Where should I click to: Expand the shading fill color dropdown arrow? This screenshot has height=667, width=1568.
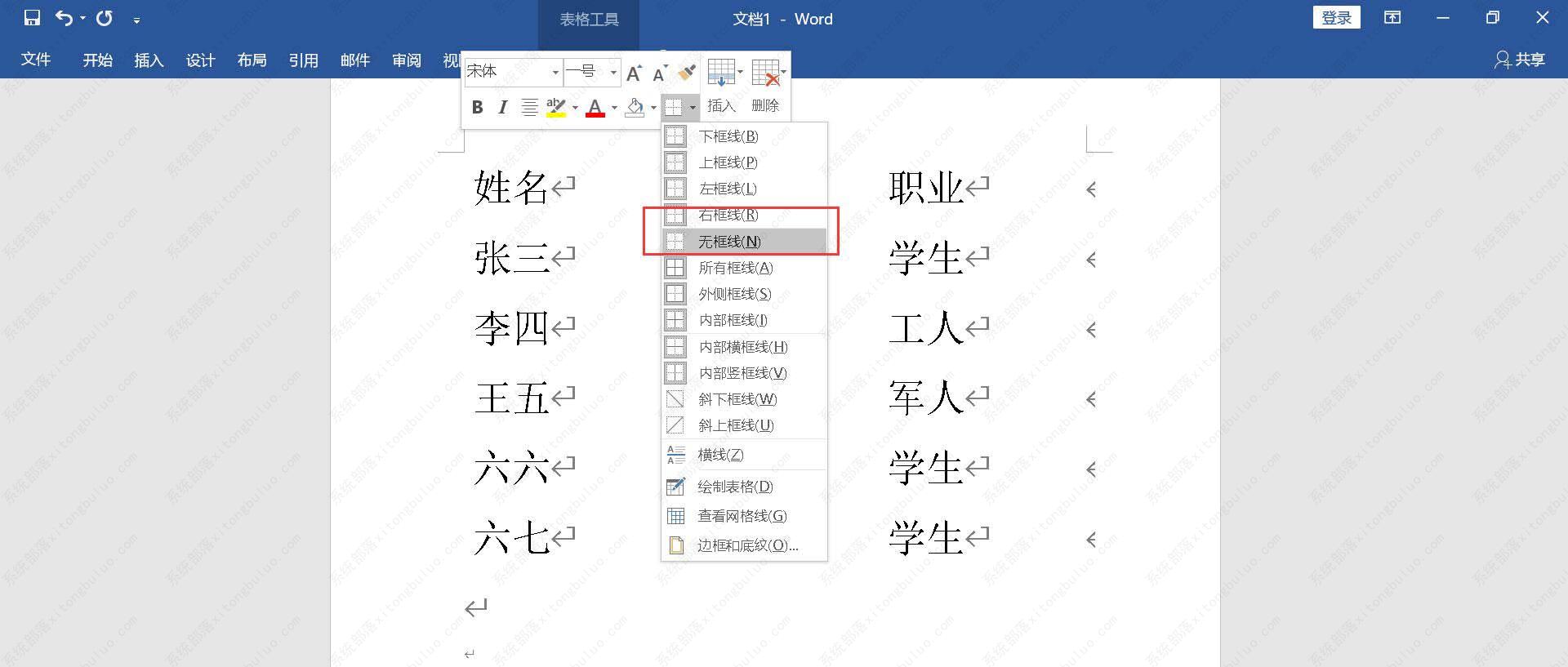click(x=653, y=108)
